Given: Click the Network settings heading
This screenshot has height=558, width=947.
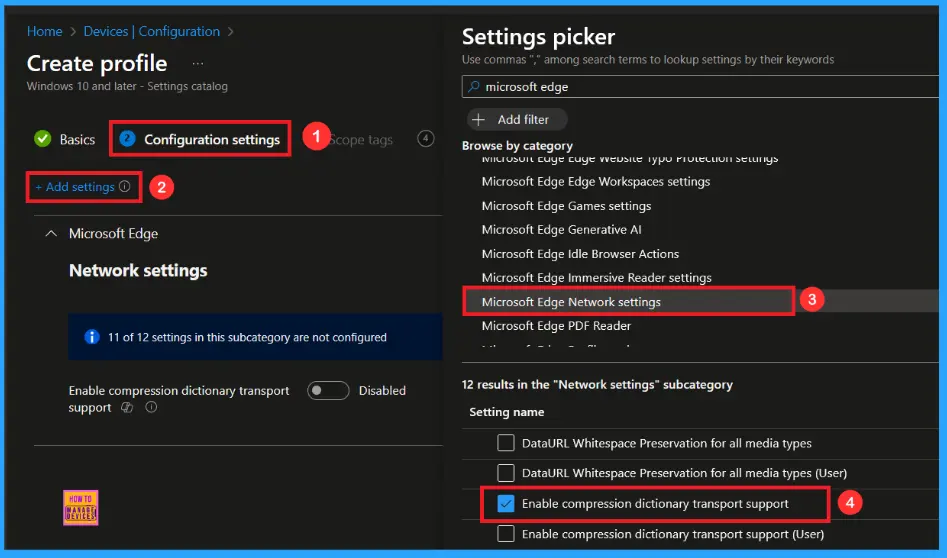Looking at the screenshot, I should tap(138, 271).
